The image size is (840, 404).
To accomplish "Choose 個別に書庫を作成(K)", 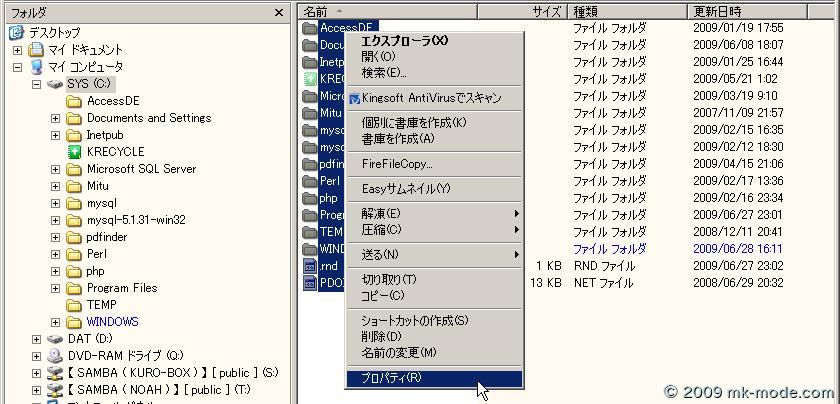I will [434, 123].
